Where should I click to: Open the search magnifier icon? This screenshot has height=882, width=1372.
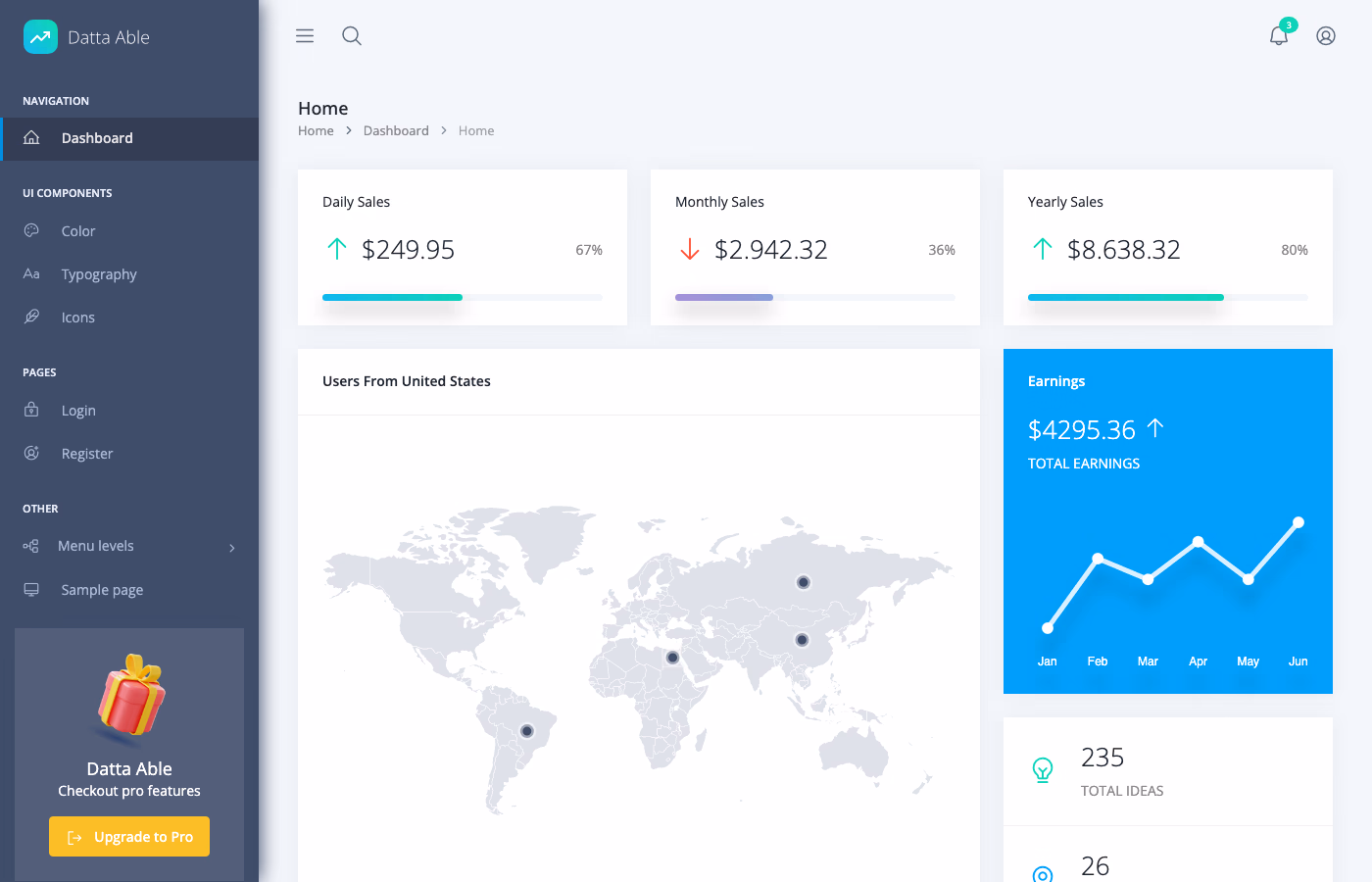click(x=352, y=36)
